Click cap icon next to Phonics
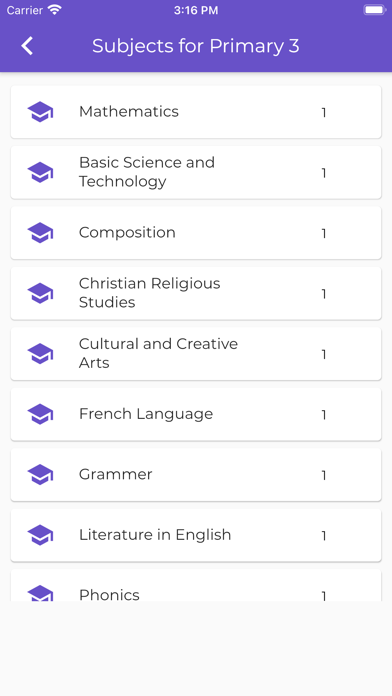The height and width of the screenshot is (696, 392). click(40, 593)
